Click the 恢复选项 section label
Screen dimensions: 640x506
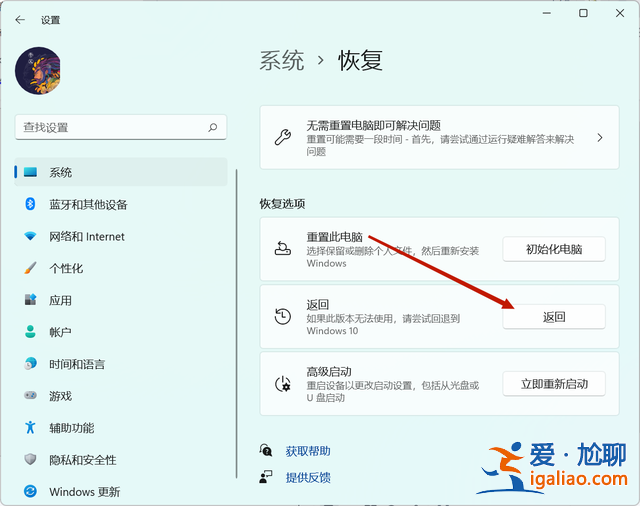pyautogui.click(x=282, y=204)
